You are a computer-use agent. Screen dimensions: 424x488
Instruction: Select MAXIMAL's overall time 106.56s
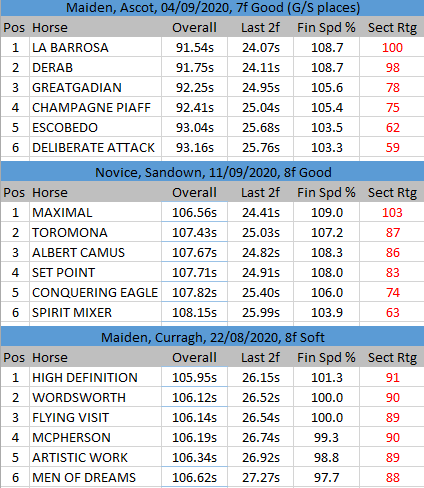coord(194,212)
